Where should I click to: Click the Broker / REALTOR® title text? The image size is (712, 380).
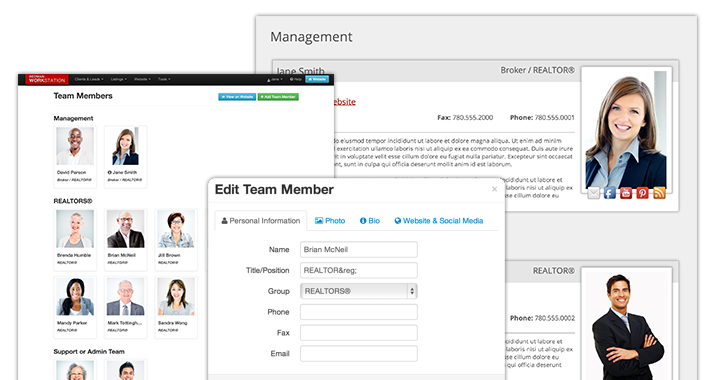pos(538,70)
